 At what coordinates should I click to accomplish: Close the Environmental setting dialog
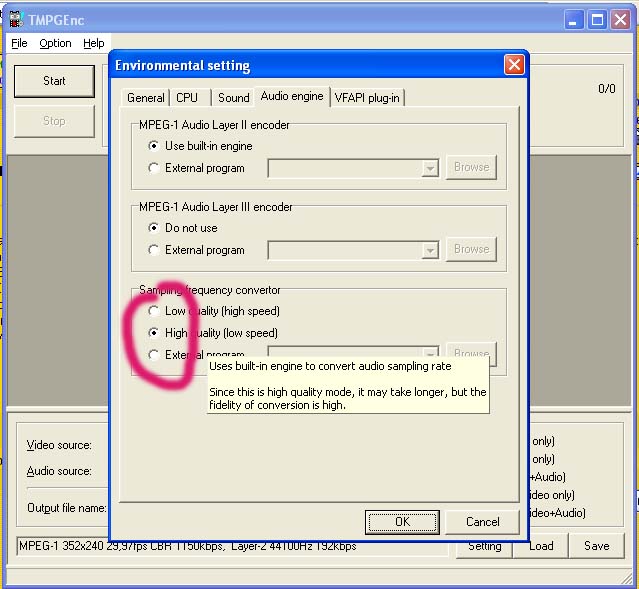pos(514,64)
